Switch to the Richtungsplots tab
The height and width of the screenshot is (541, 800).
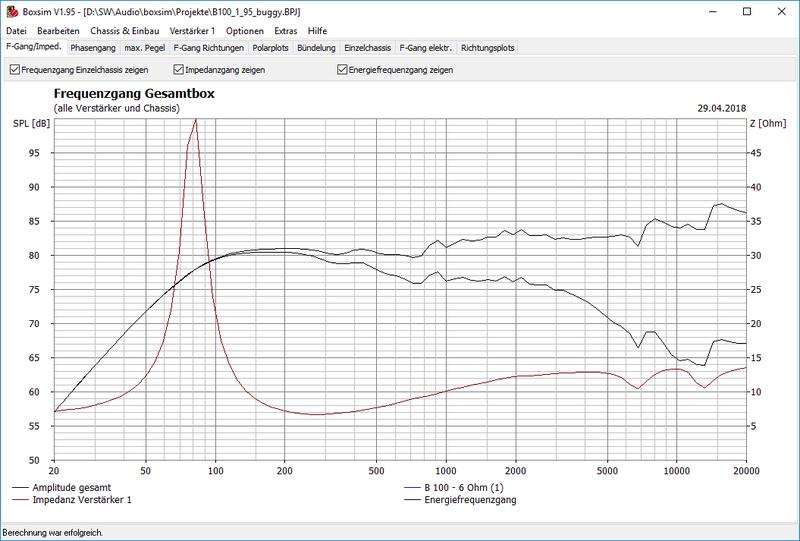point(487,48)
